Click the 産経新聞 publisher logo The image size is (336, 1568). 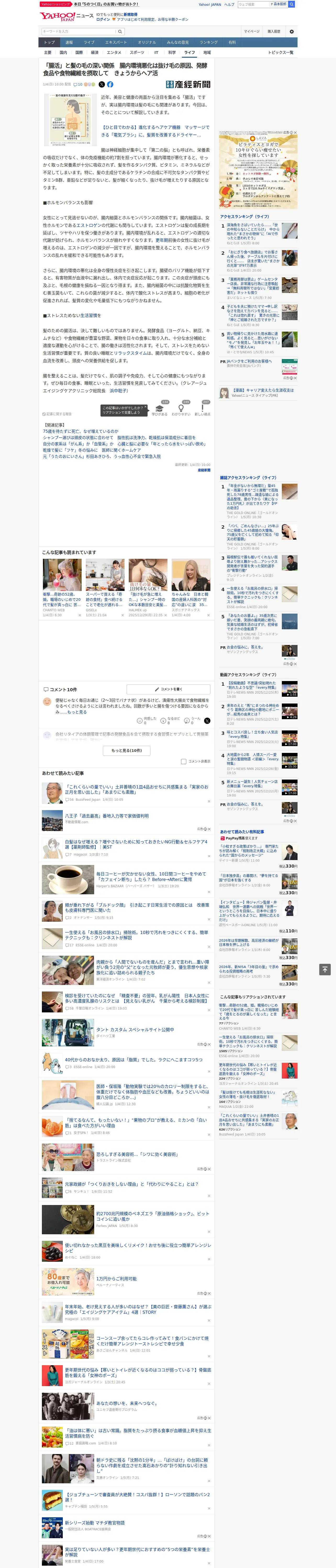[x=188, y=85]
